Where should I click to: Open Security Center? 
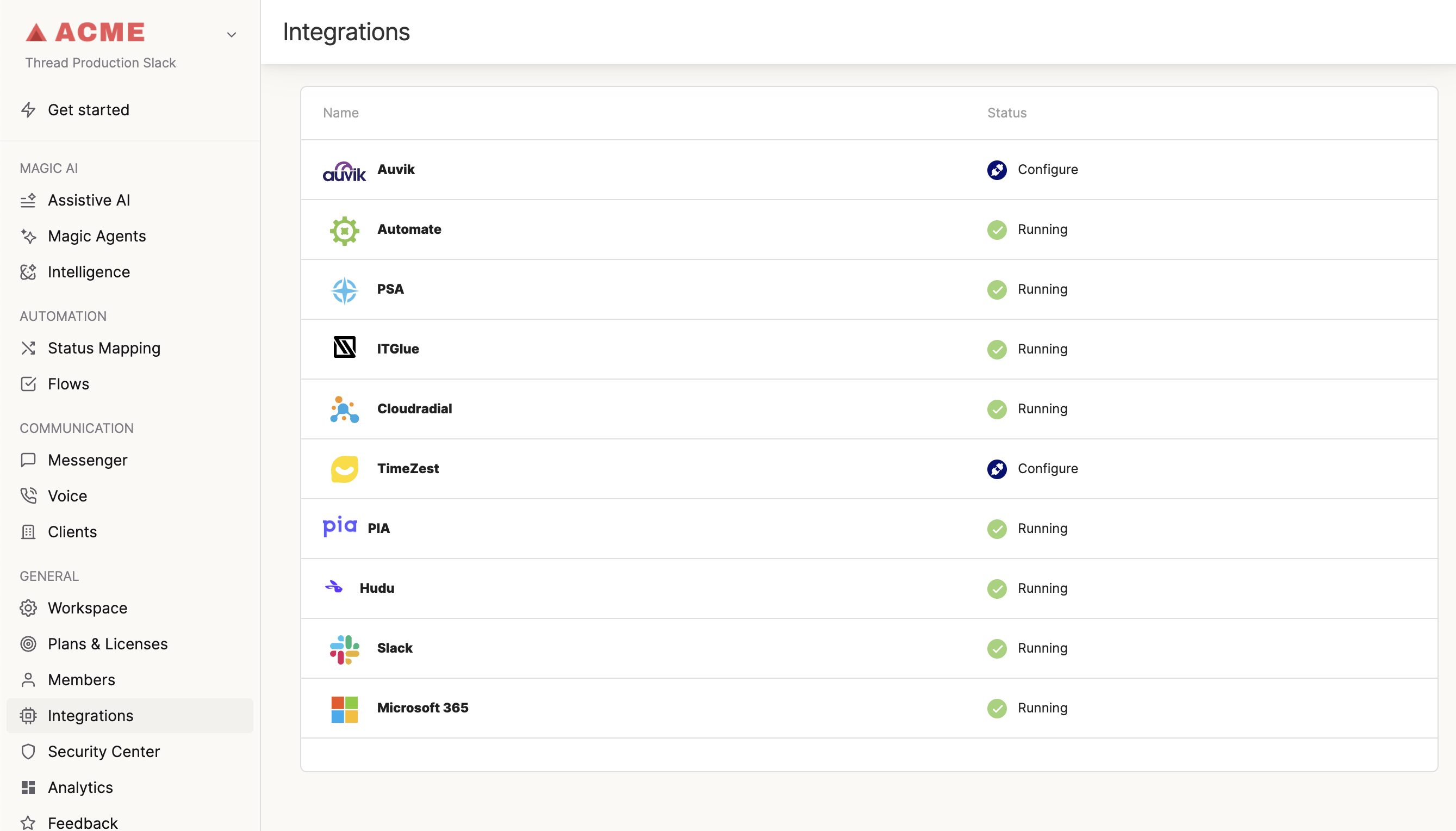click(104, 751)
